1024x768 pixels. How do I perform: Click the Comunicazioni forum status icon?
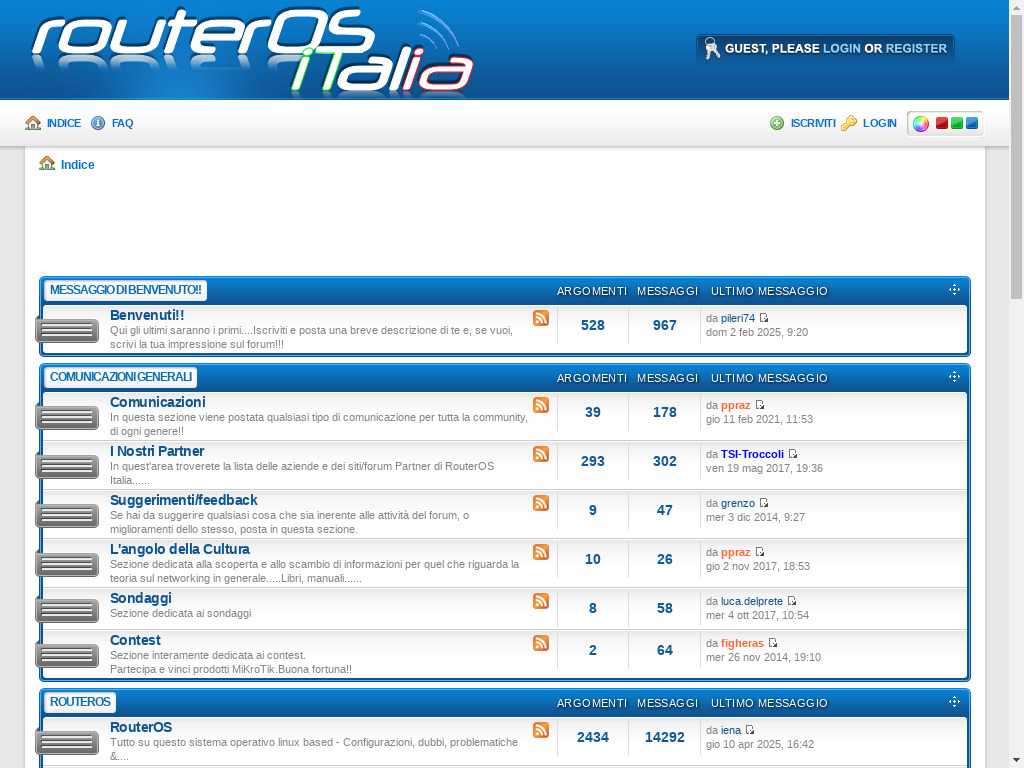tap(67, 417)
